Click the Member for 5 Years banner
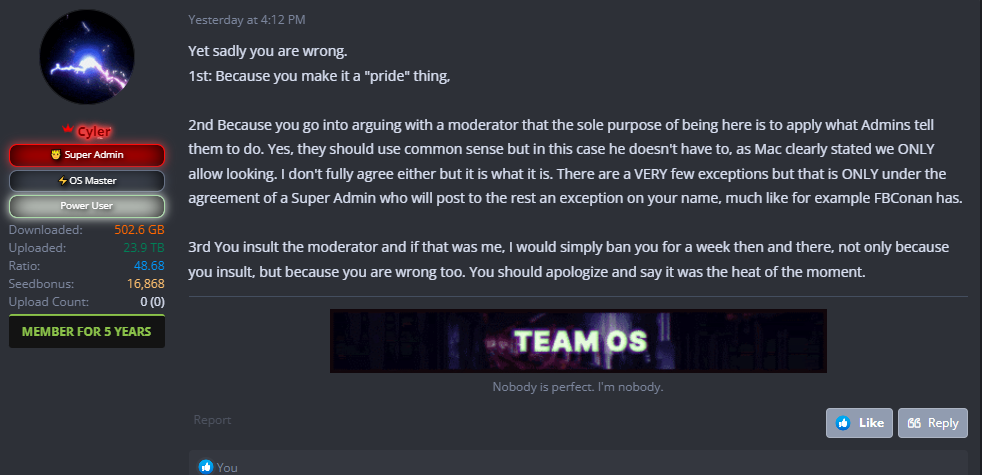Image resolution: width=982 pixels, height=475 pixels. click(x=87, y=332)
